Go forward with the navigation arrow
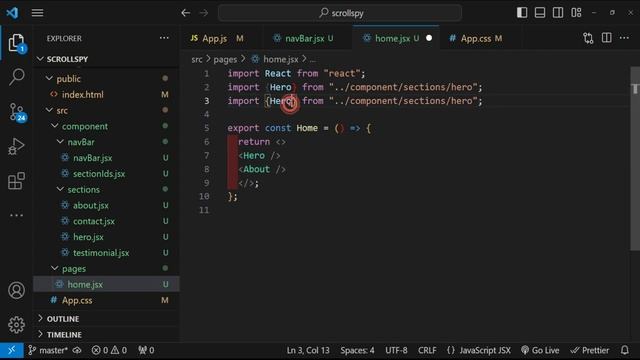The width and height of the screenshot is (640, 360). [204, 13]
